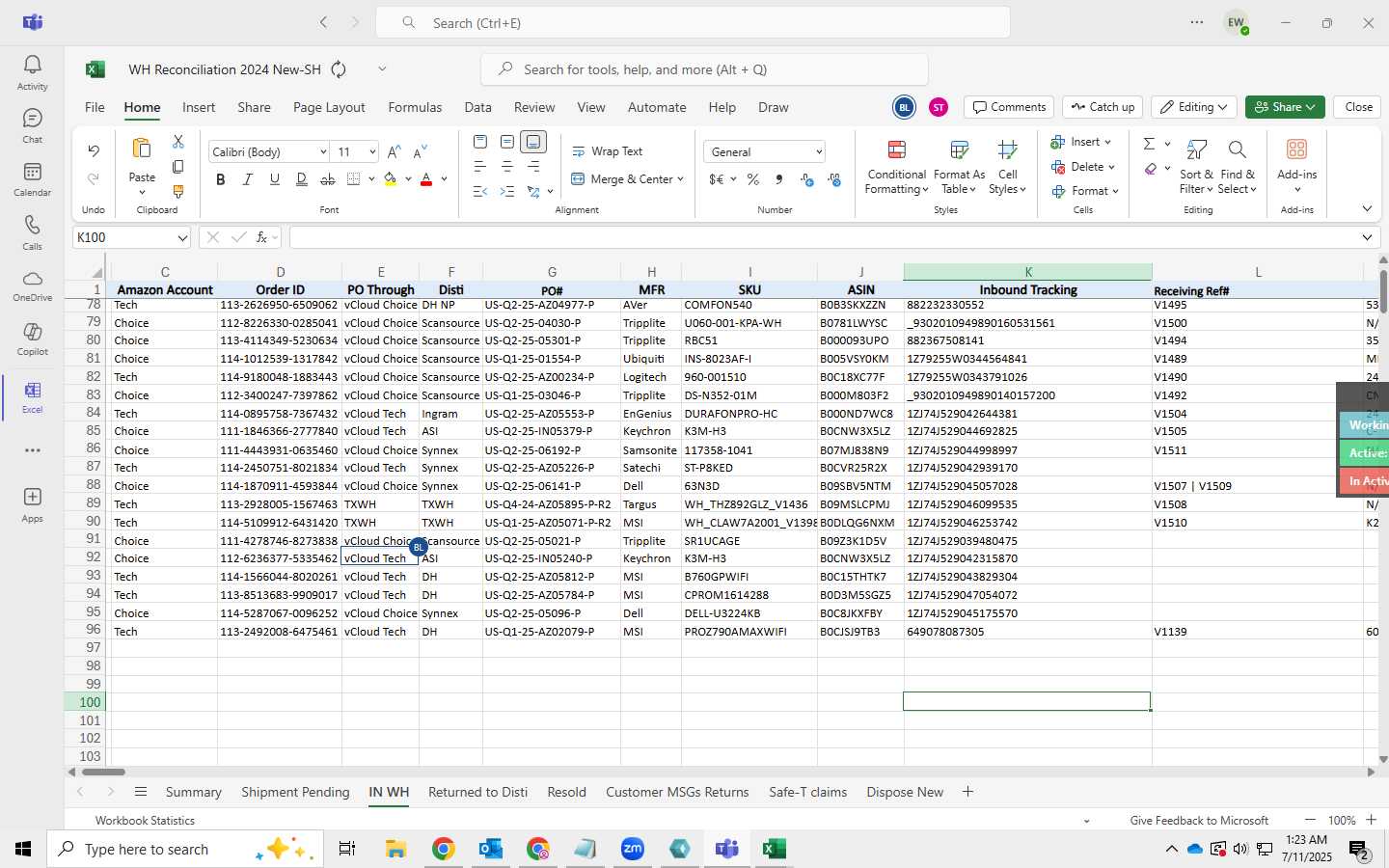Click the Comments button
The width and height of the screenshot is (1389, 868).
coord(1009,107)
